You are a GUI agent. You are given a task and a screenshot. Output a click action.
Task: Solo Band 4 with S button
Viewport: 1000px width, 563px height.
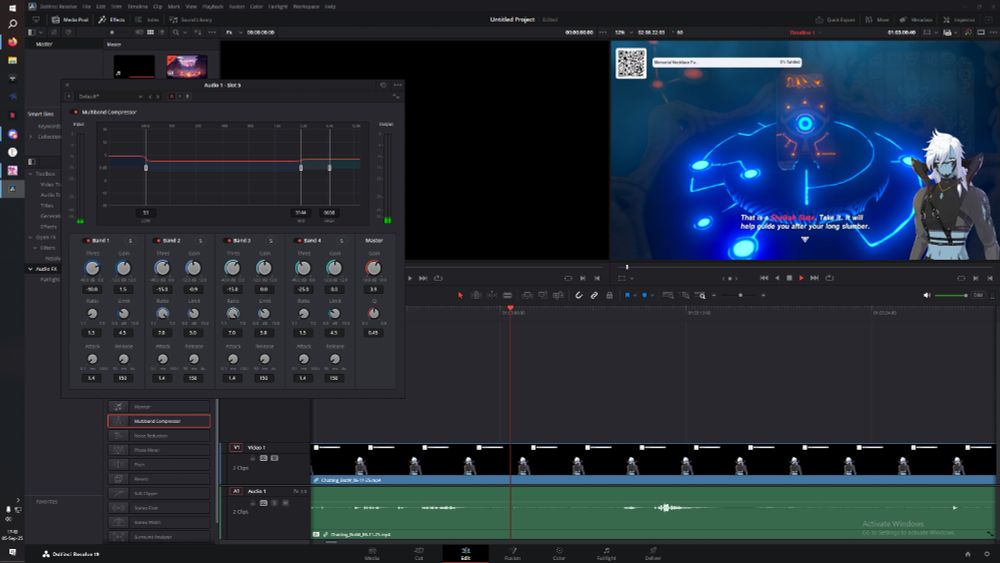pyautogui.click(x=341, y=240)
